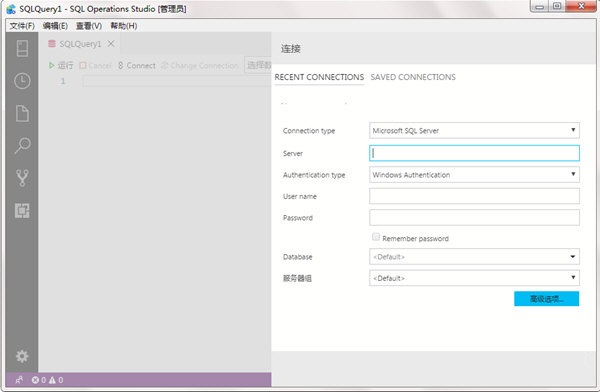Minimize the SQL Operations Studio window
This screenshot has height=392, width=600.
(x=540, y=6)
